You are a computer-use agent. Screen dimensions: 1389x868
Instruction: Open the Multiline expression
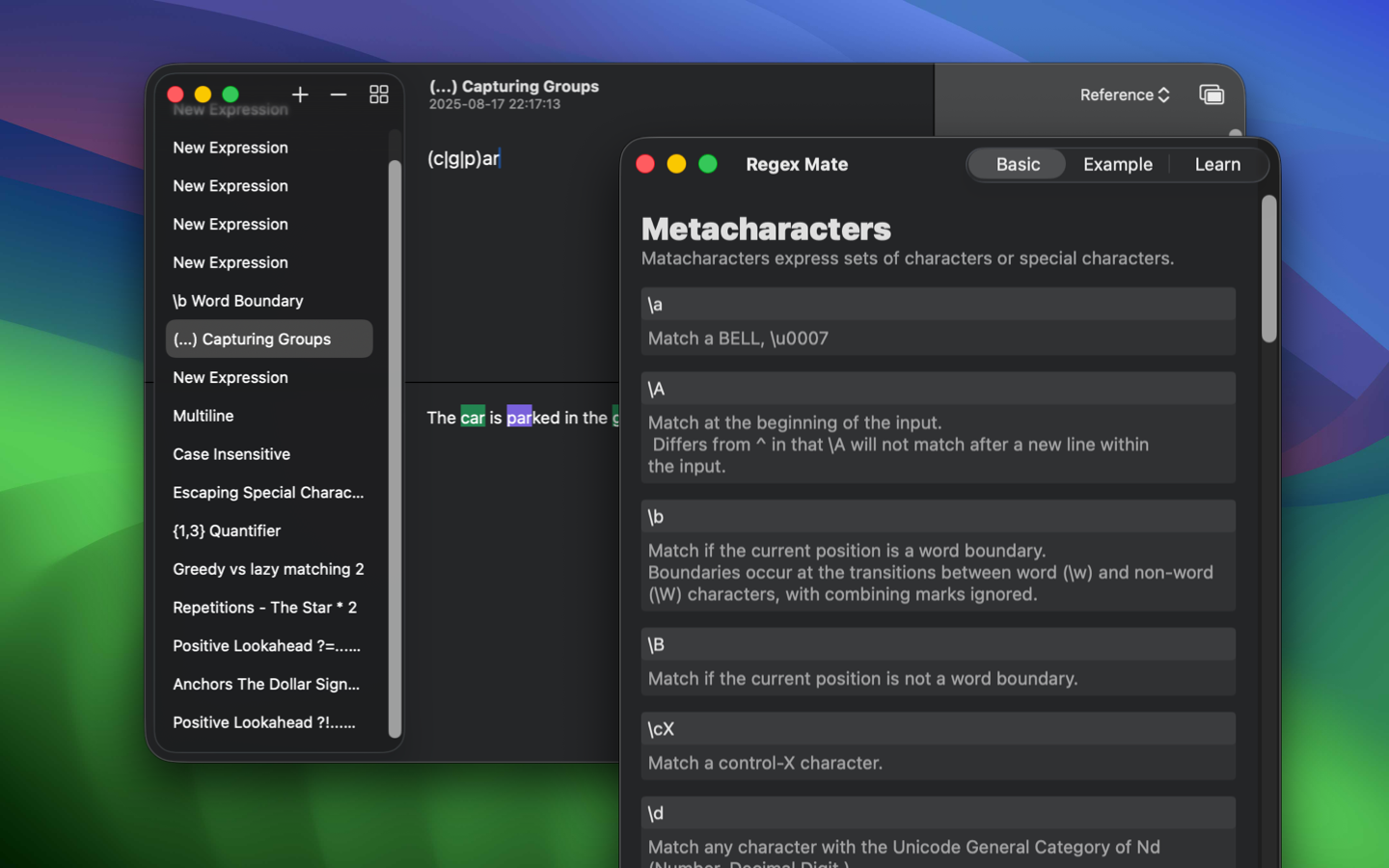pyautogui.click(x=270, y=416)
